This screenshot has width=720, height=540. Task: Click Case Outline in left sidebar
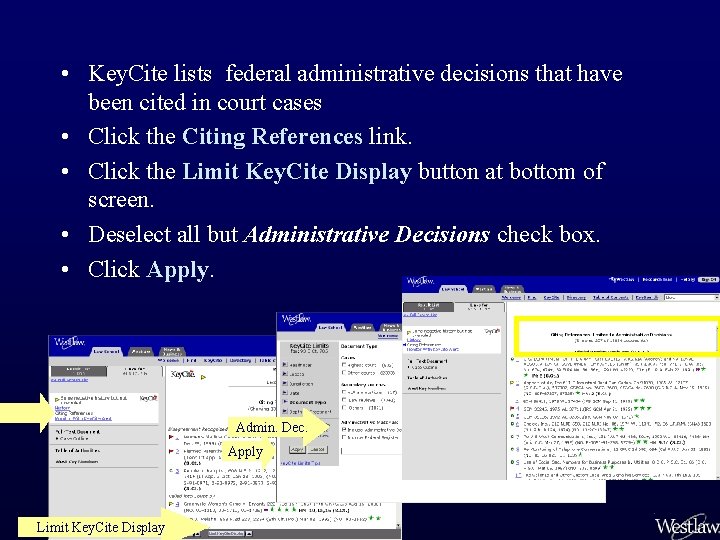point(73,439)
